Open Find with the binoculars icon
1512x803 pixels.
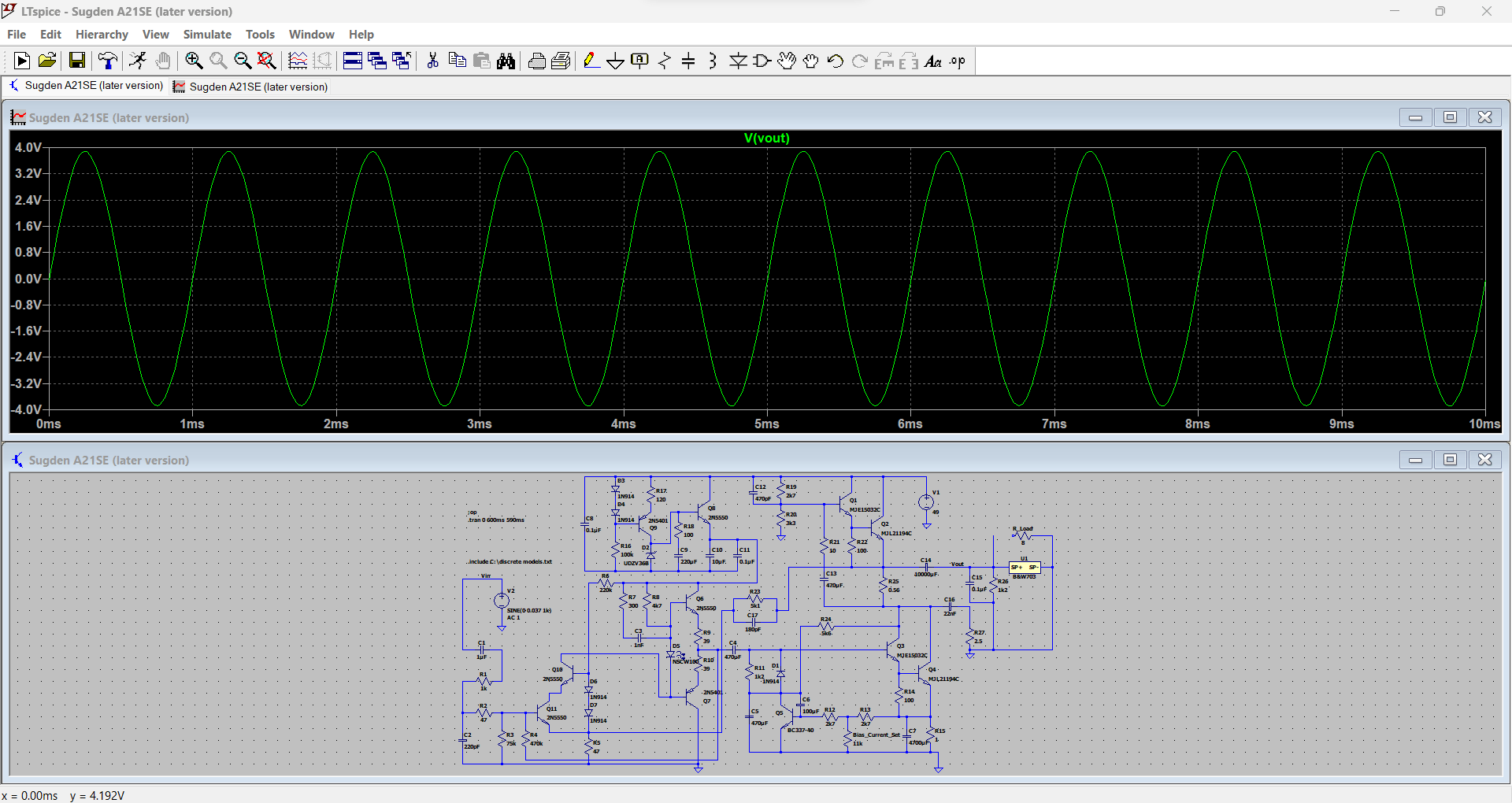click(506, 61)
